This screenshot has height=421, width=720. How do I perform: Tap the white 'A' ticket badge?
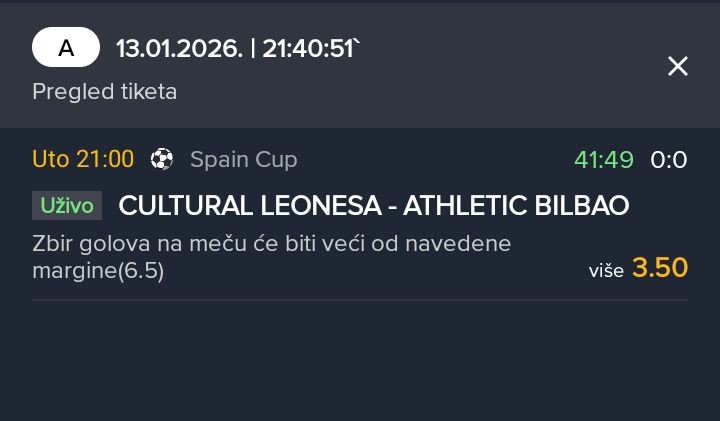(x=66, y=48)
